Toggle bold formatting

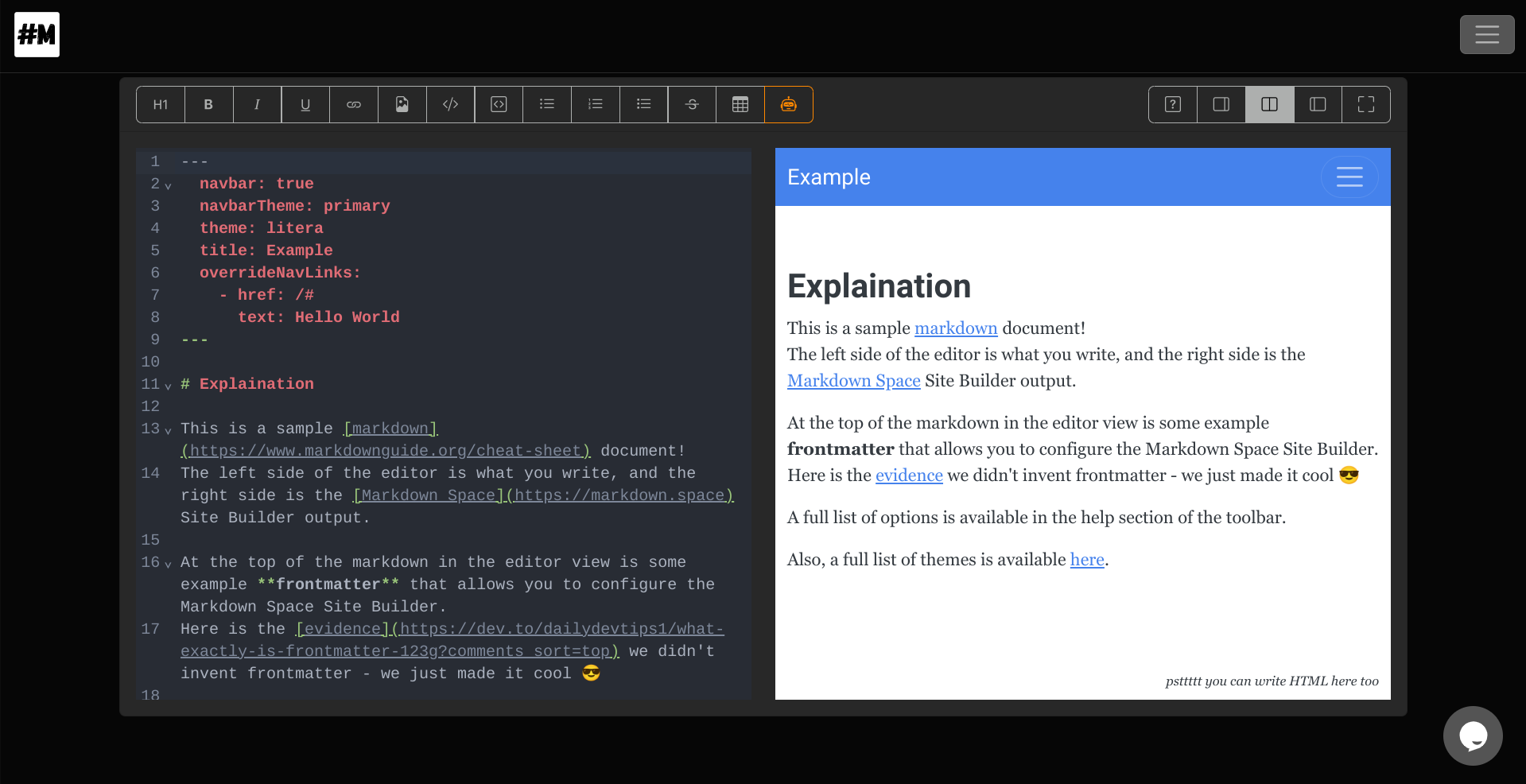pos(208,104)
